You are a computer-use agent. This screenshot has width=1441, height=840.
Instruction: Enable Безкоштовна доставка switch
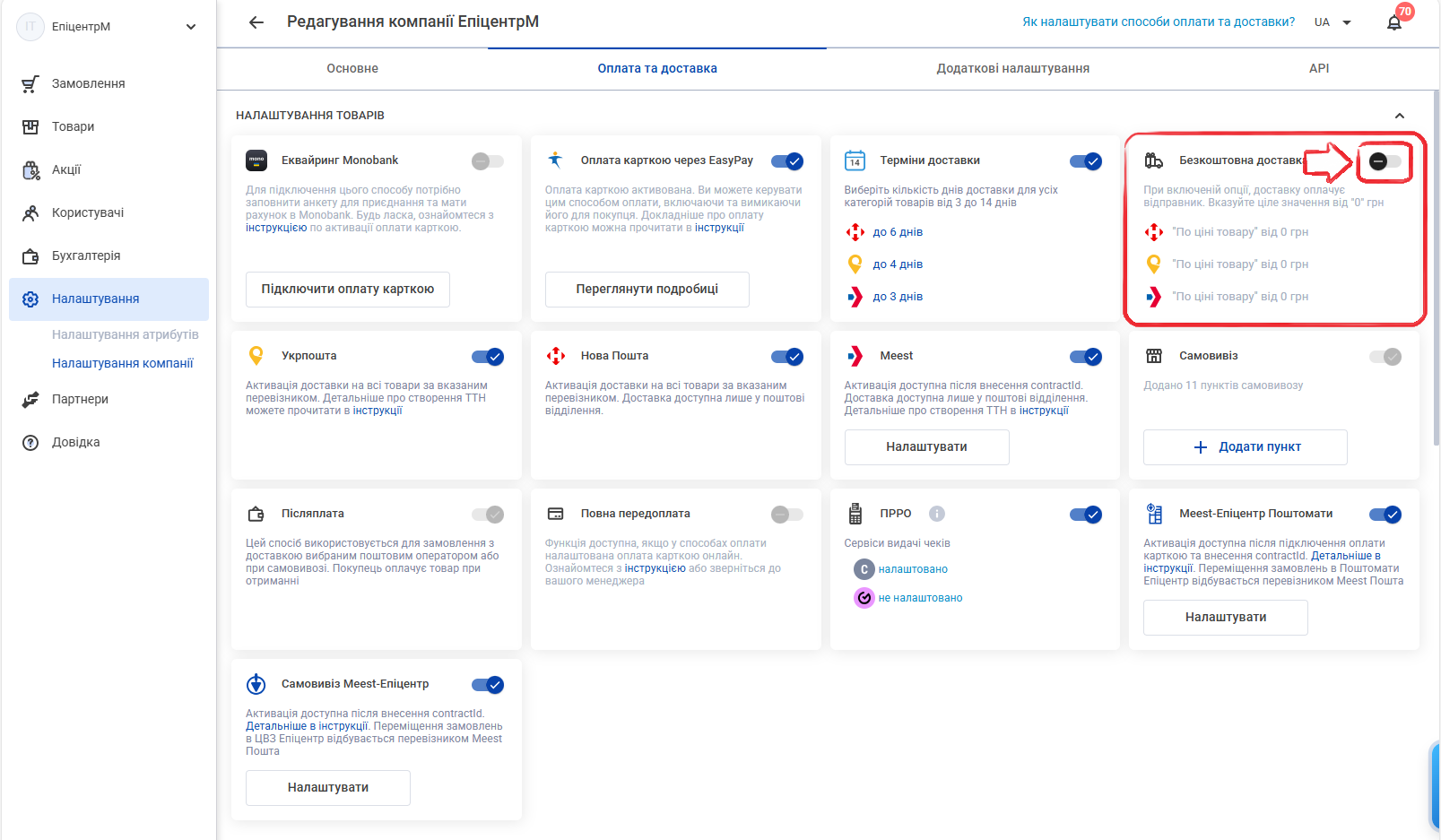[1385, 161]
